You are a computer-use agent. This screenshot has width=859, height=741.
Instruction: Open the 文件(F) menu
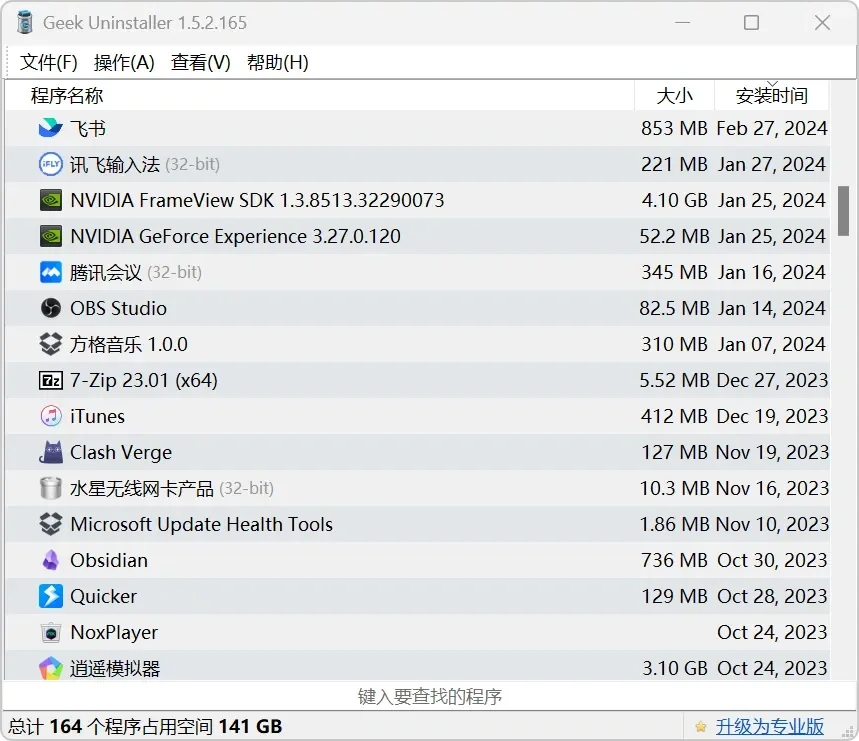pyautogui.click(x=48, y=62)
